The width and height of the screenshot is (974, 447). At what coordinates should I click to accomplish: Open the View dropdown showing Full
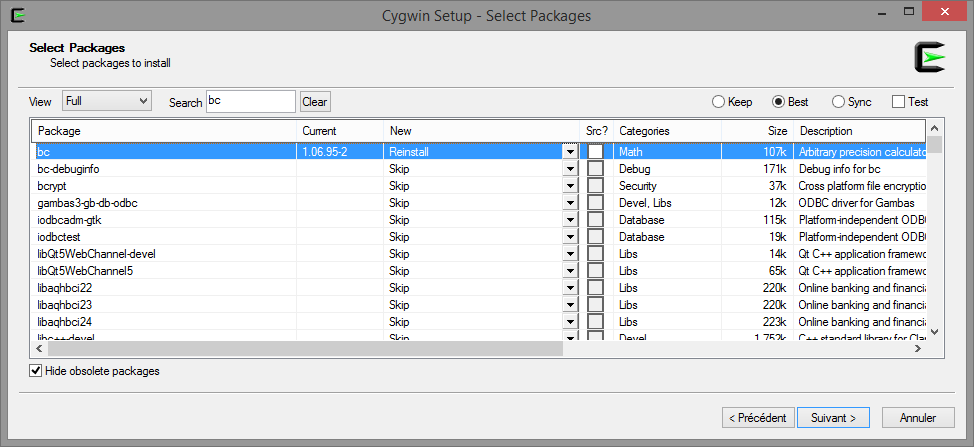107,101
